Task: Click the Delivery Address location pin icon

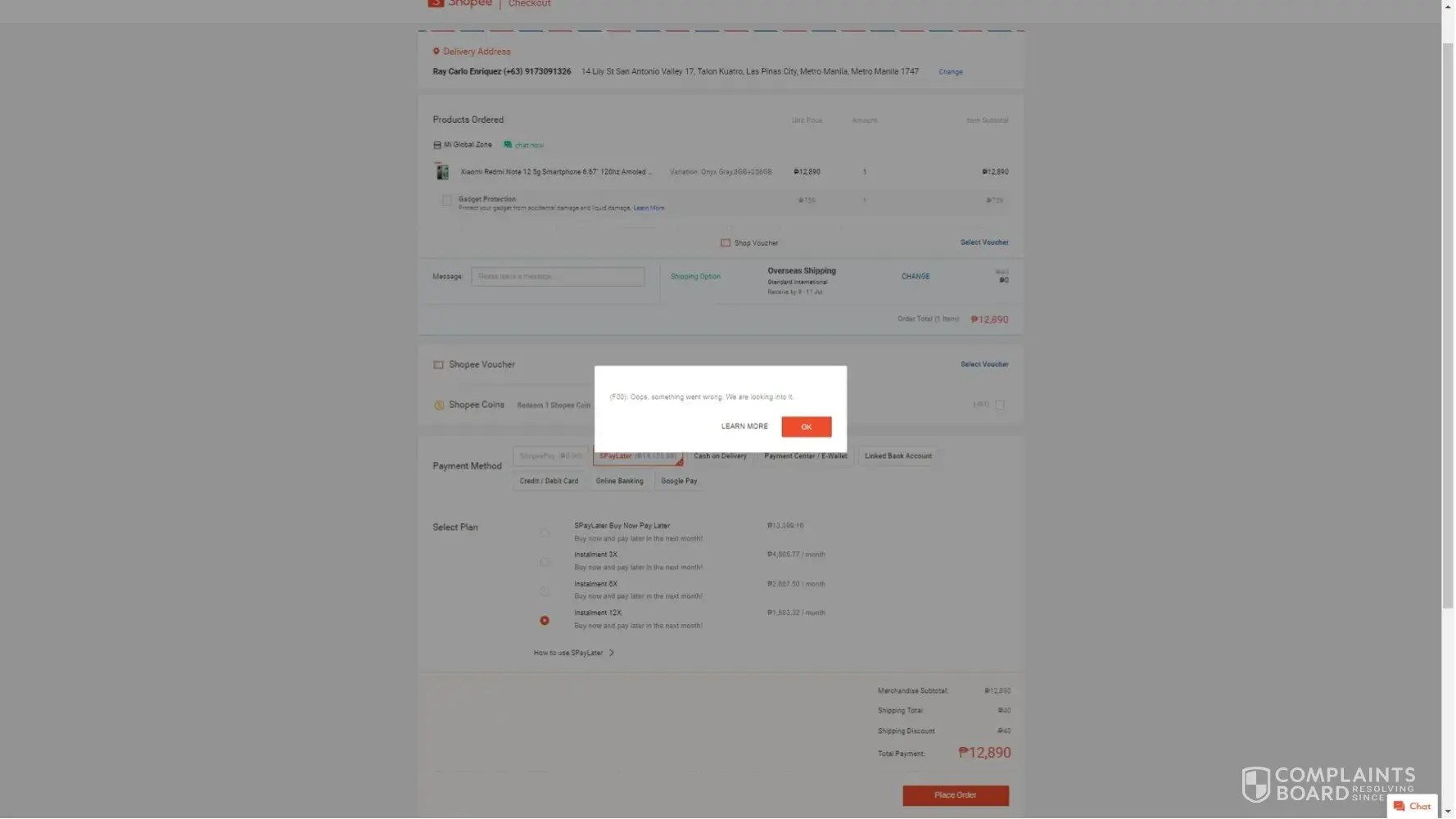Action: point(436,52)
